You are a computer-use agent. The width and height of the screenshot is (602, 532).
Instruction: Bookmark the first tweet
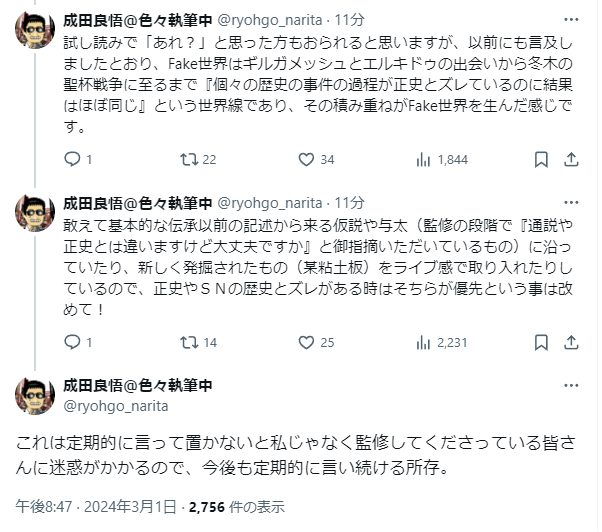click(x=541, y=158)
